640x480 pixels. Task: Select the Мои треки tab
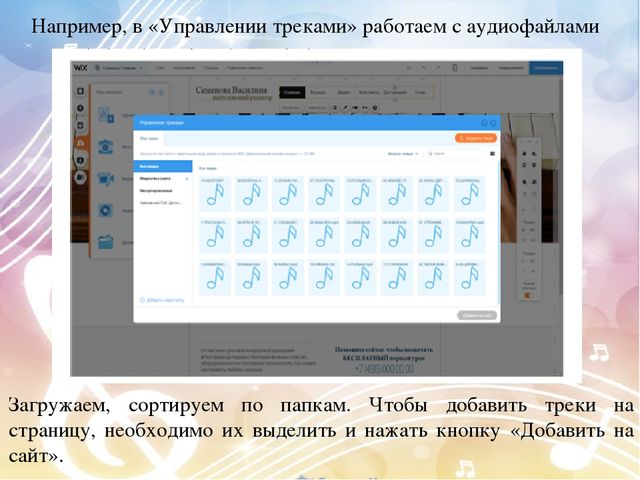pos(149,139)
